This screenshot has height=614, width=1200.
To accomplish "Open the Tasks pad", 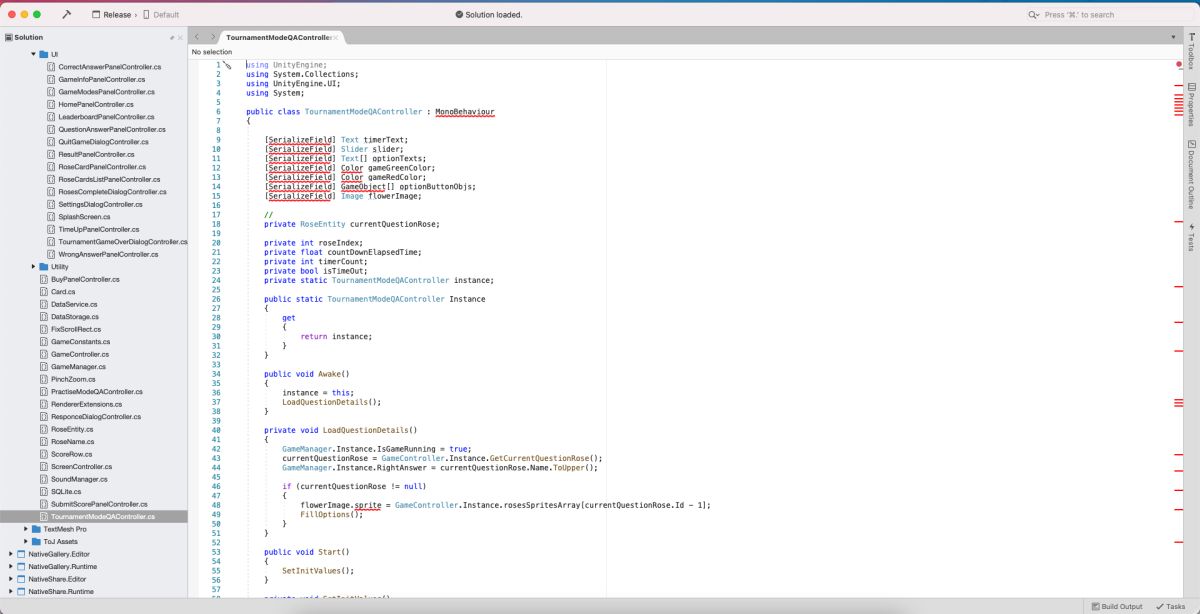I will tap(1170, 606).
